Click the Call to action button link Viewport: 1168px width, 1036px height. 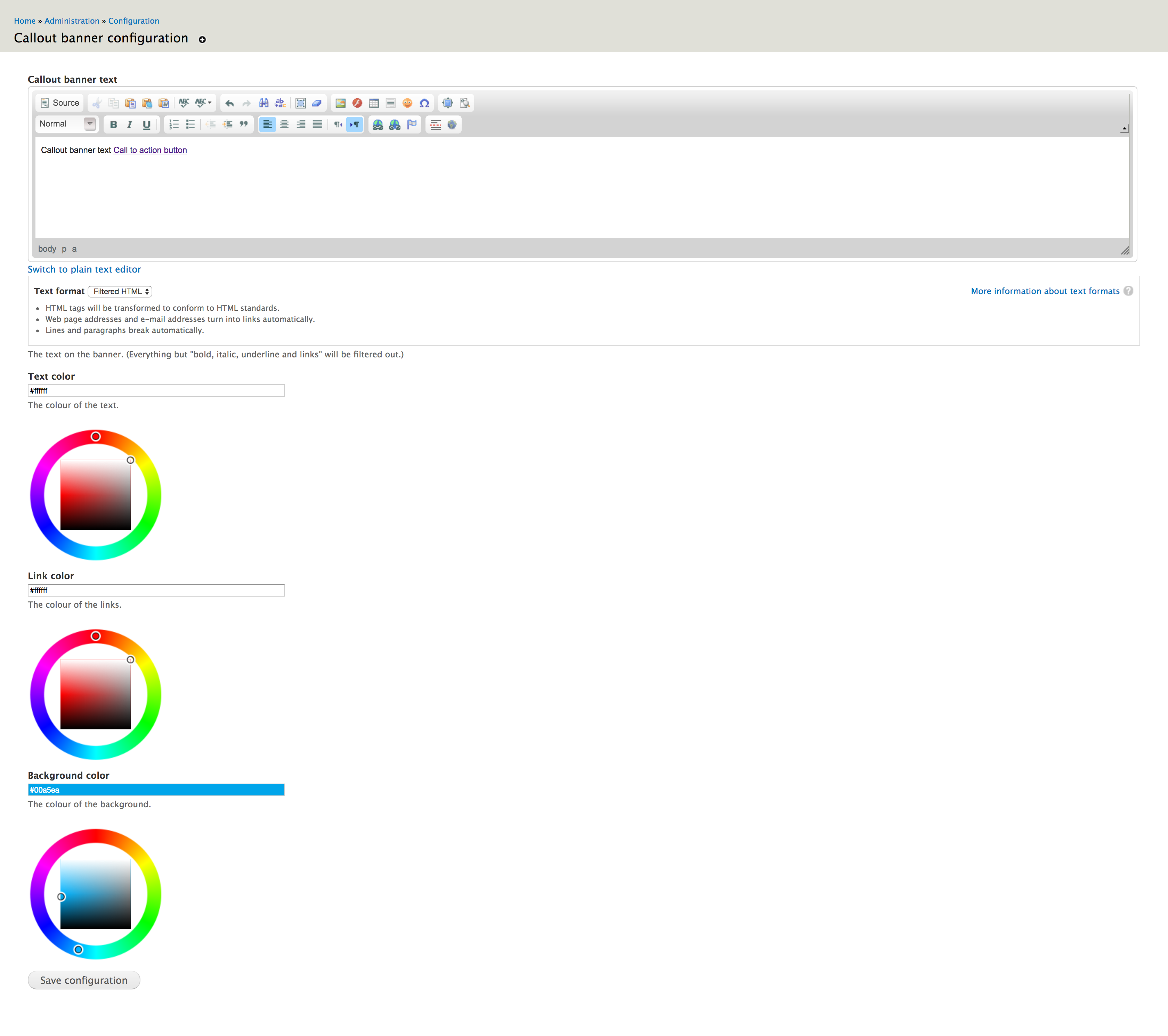pyautogui.click(x=150, y=150)
